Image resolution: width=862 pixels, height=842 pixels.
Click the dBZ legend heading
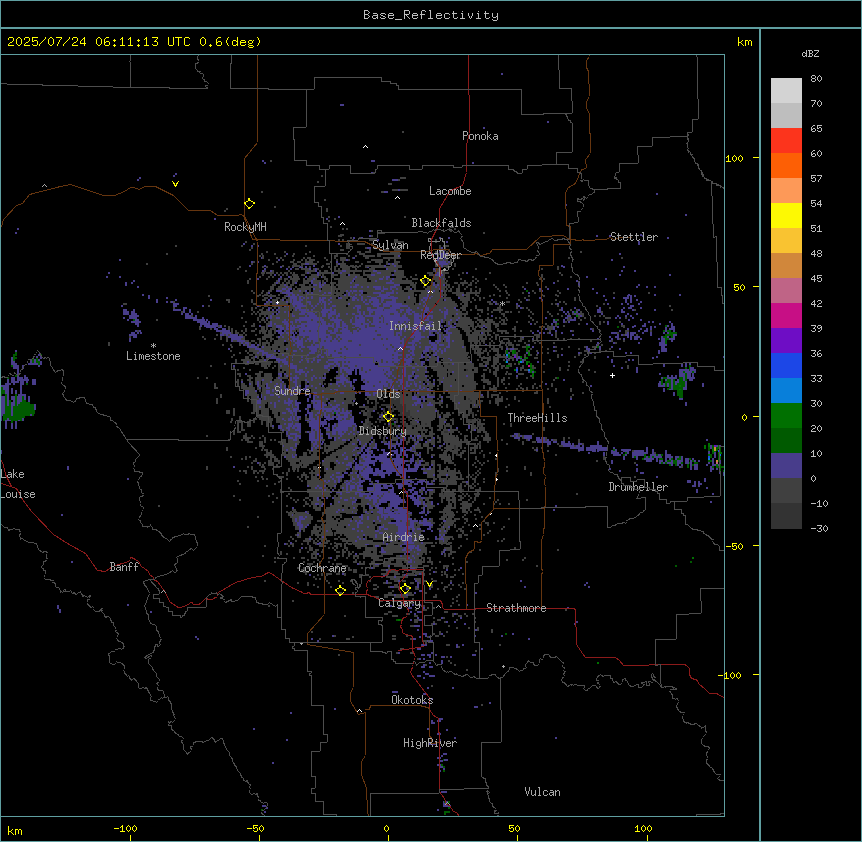coord(810,53)
